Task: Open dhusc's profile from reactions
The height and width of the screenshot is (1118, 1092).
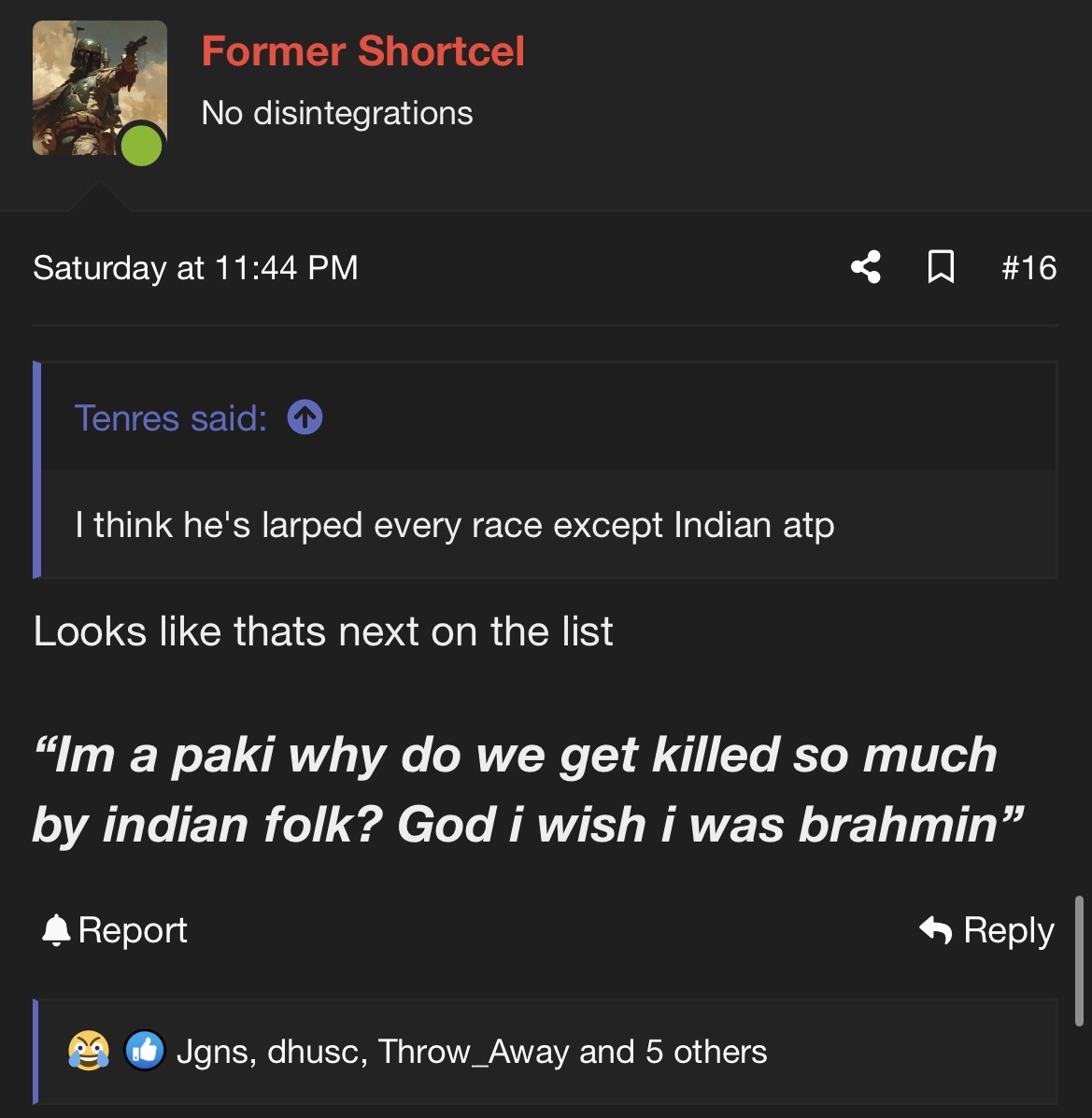Action: [x=317, y=1052]
